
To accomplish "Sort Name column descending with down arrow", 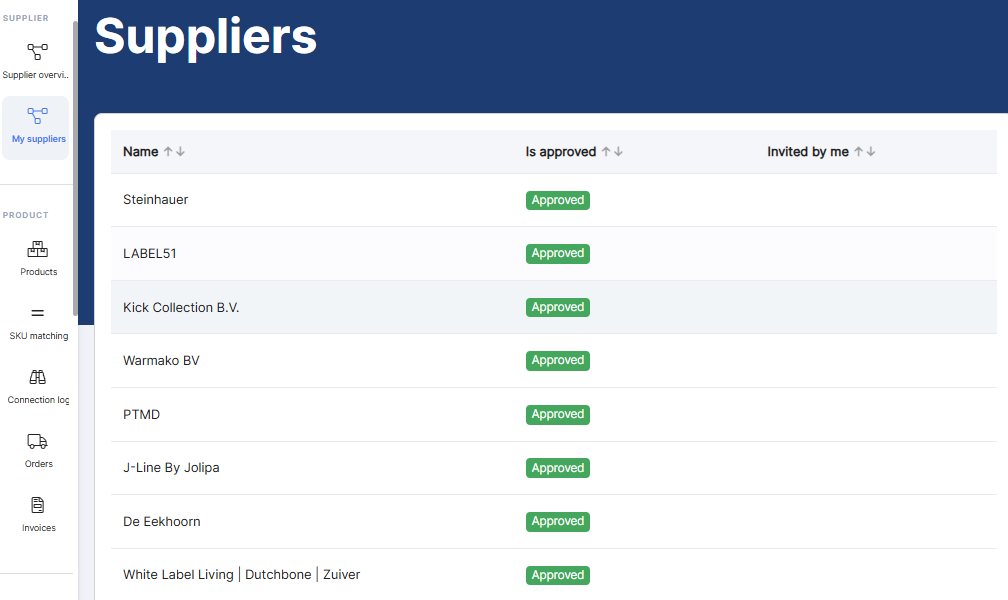I will [181, 152].
